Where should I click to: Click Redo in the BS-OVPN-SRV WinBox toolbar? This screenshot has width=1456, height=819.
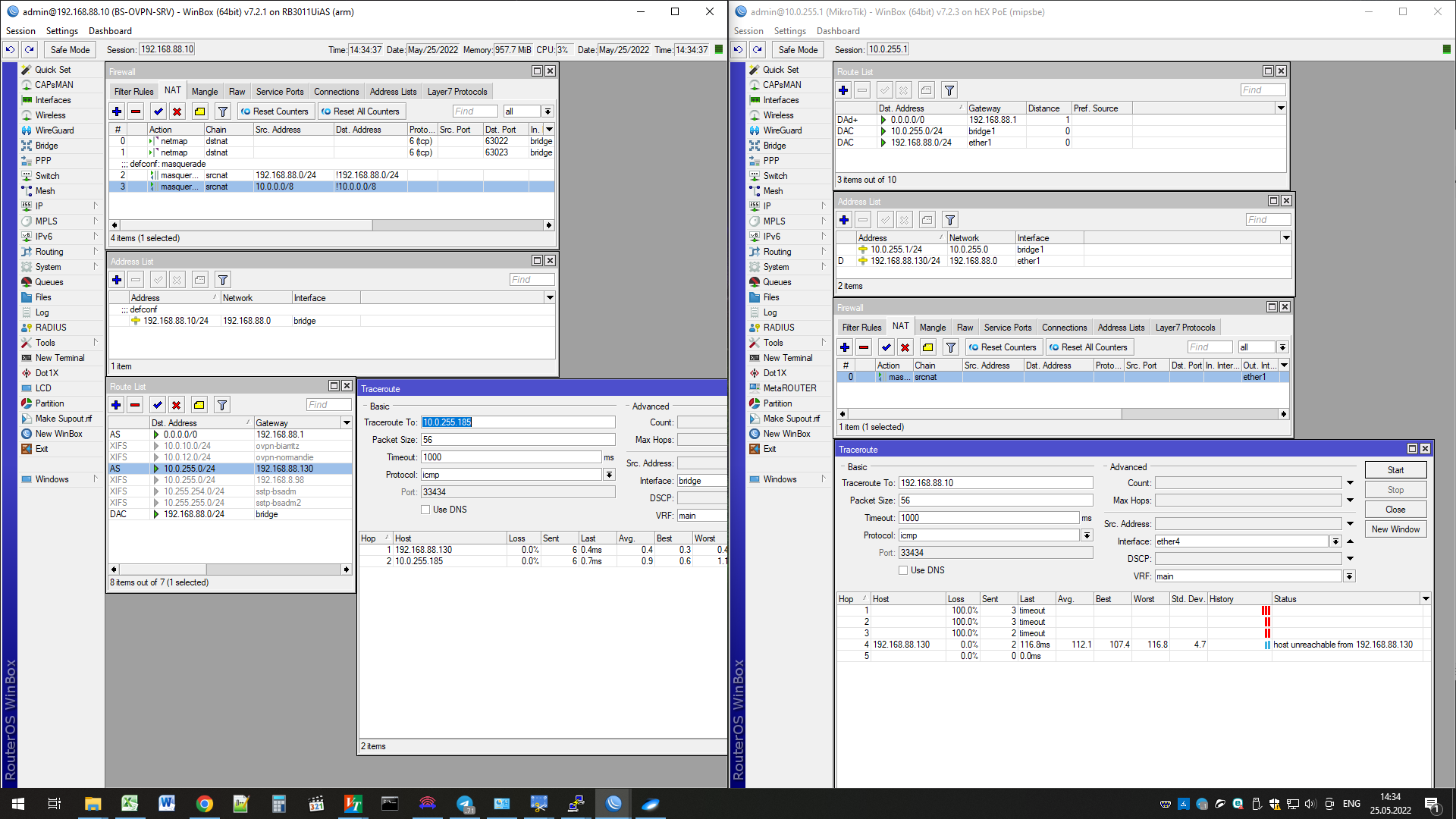29,49
